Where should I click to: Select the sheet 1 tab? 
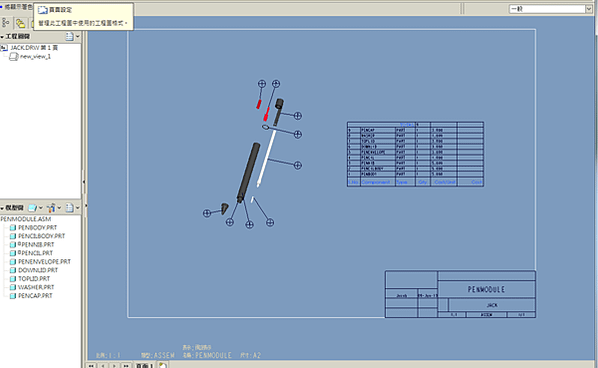(x=145, y=366)
